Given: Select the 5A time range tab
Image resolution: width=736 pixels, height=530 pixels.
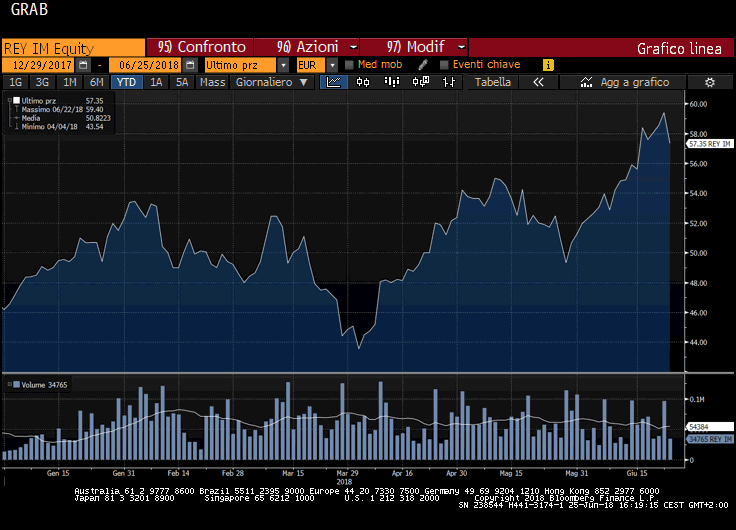Looking at the screenshot, I should coord(182,82).
